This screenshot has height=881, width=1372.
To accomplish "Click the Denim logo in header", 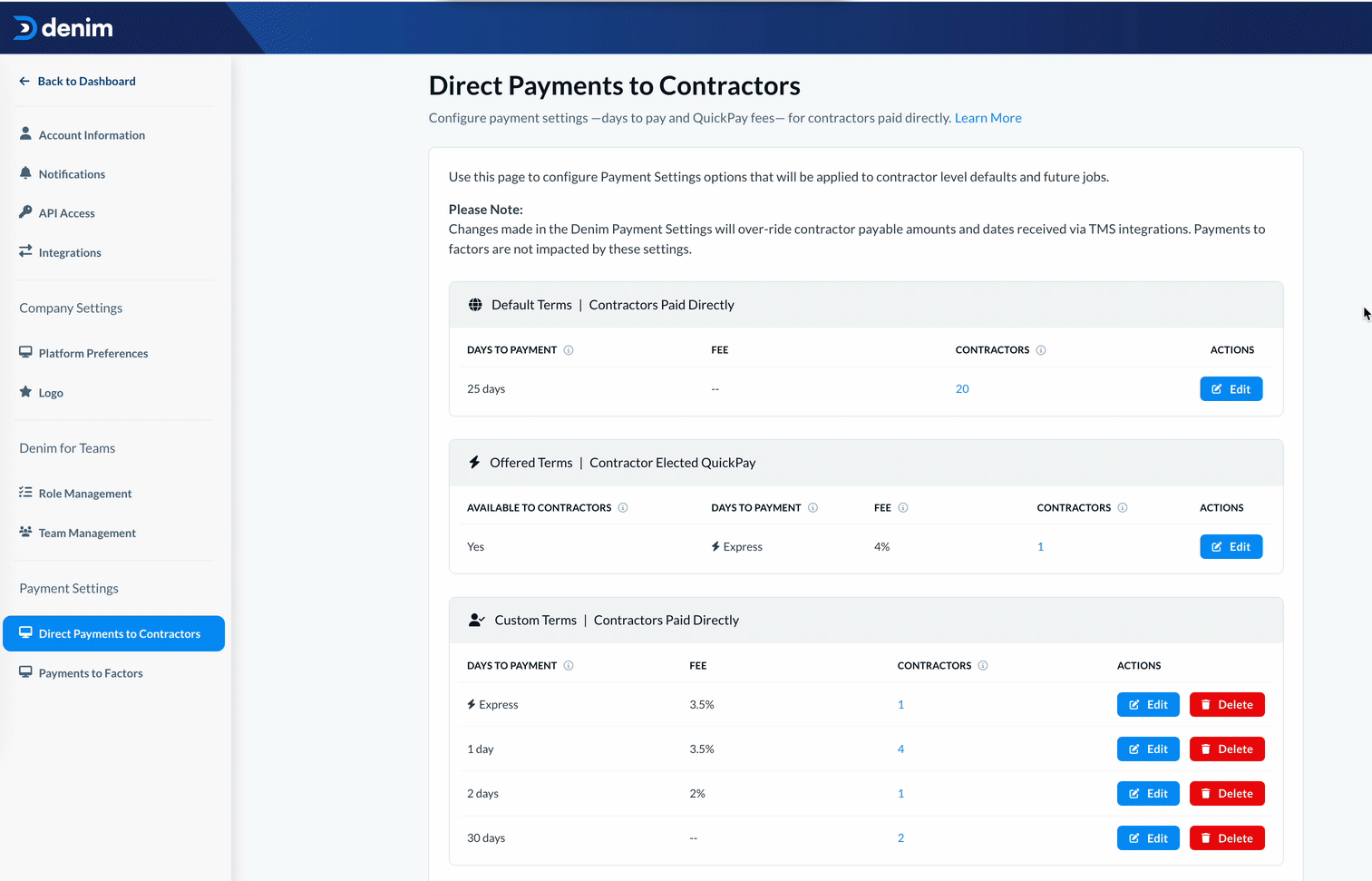I will [63, 28].
